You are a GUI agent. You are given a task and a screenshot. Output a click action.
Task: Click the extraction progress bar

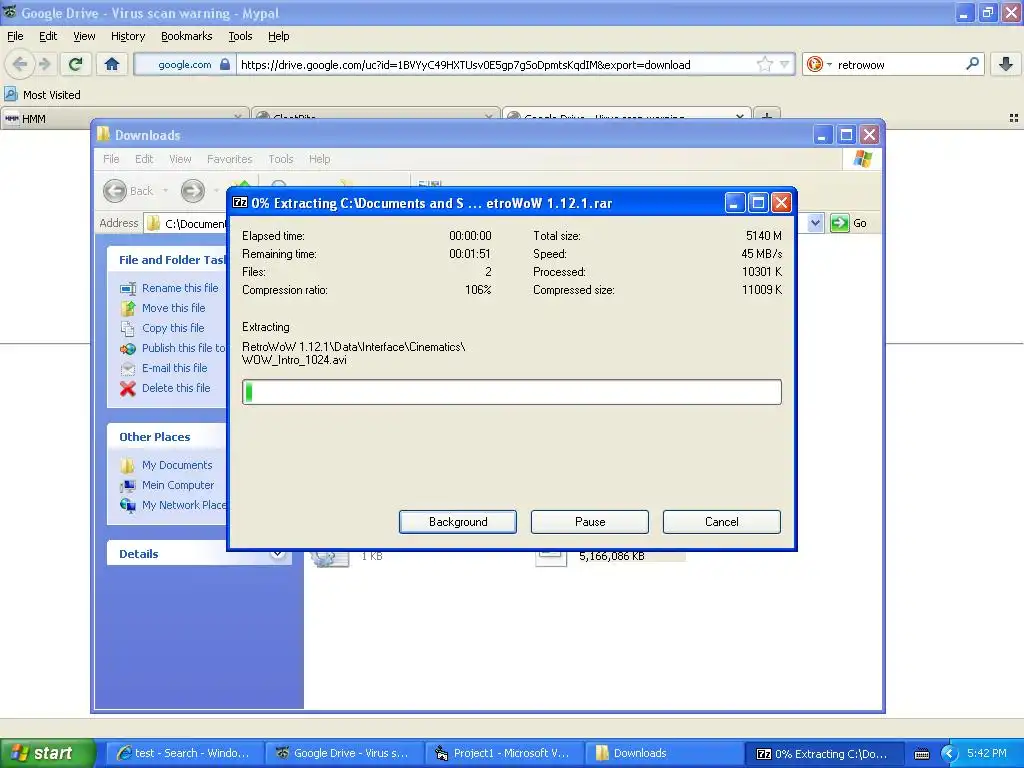[511, 392]
